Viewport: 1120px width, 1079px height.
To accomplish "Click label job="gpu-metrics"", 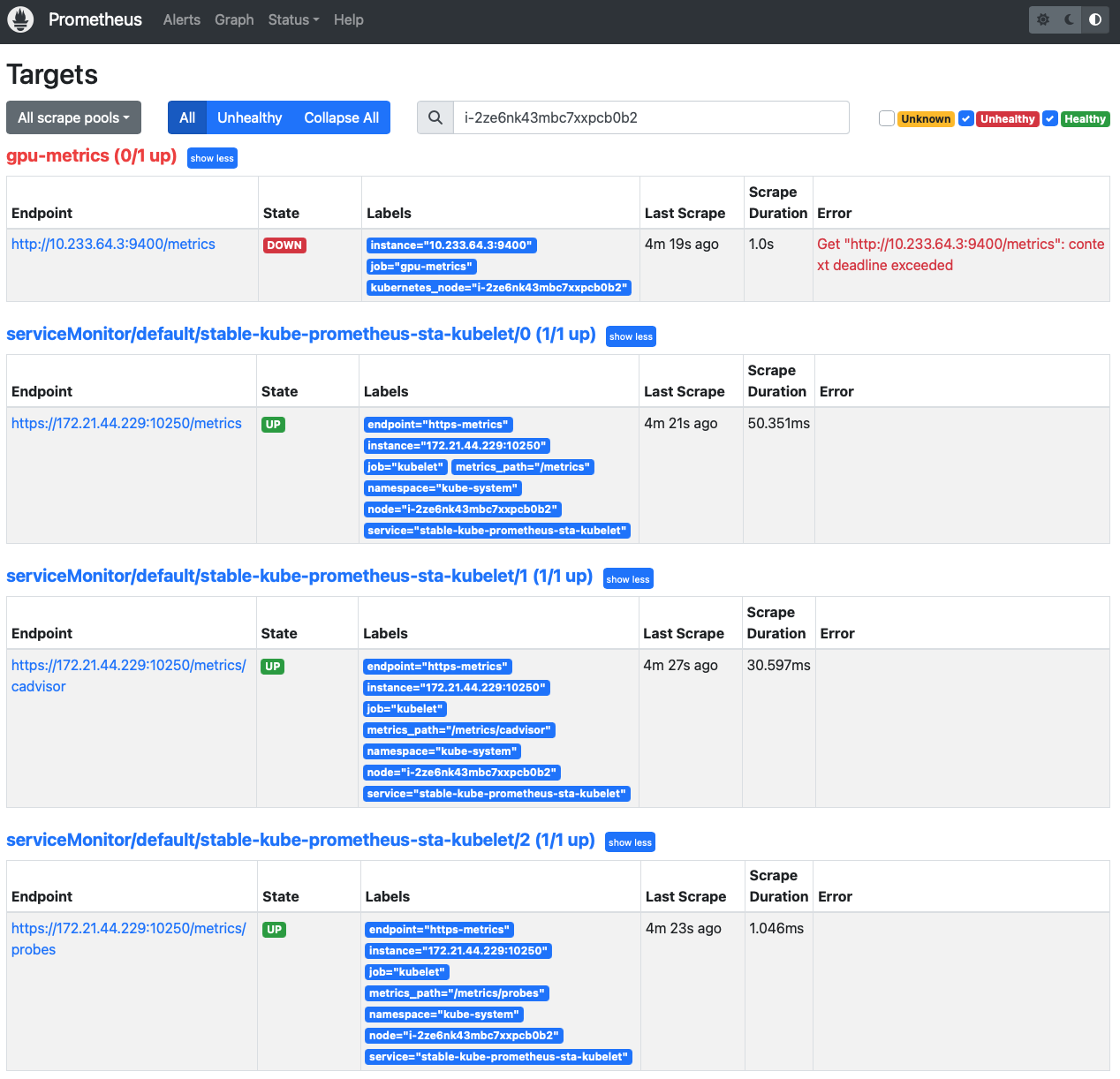I will click(421, 267).
